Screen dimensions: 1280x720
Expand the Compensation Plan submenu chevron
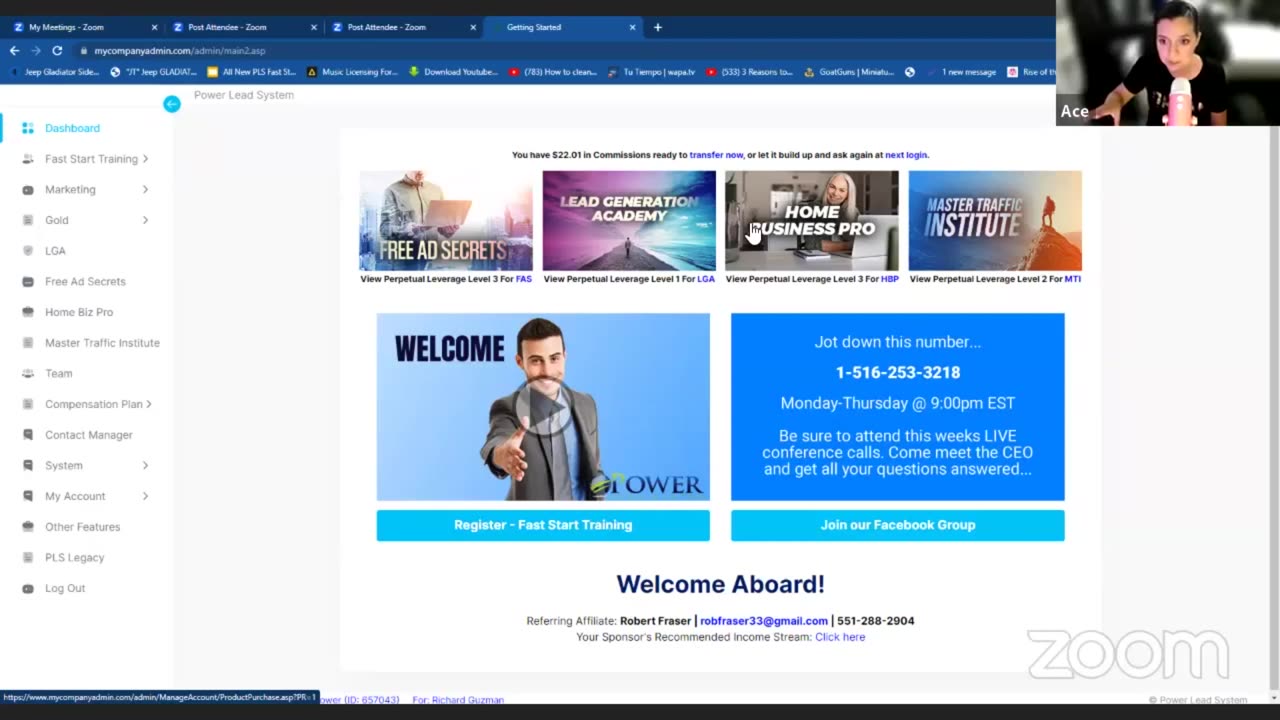pyautogui.click(x=148, y=404)
